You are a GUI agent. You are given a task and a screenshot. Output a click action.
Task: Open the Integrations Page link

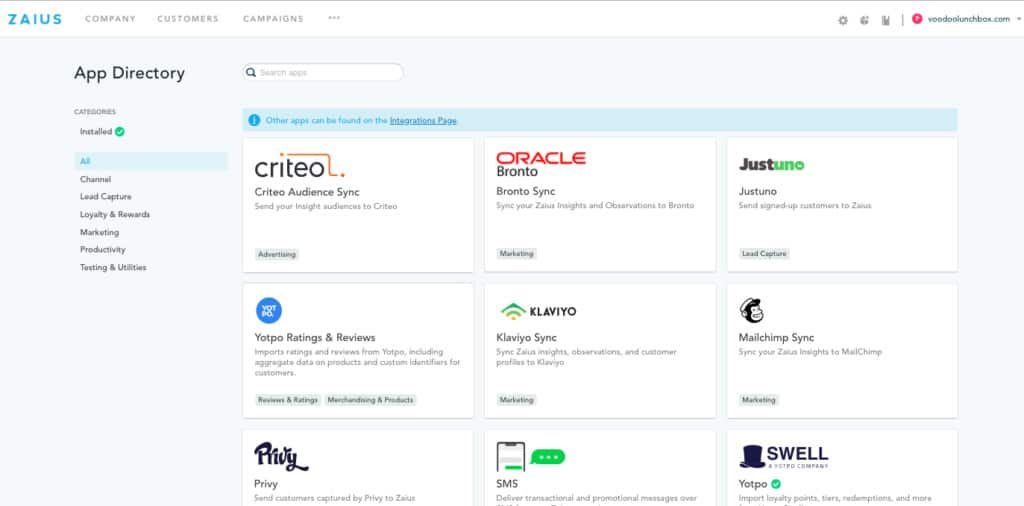pyautogui.click(x=423, y=121)
